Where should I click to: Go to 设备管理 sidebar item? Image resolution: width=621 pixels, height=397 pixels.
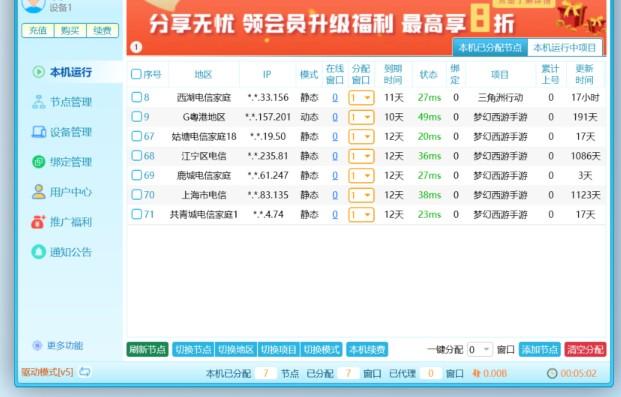tap(62, 132)
